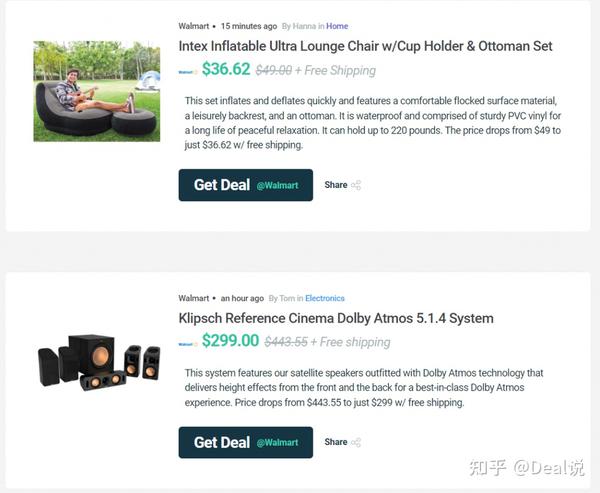Click the Walmart store label above the Klipsch title
This screenshot has height=493, width=600.
tap(194, 298)
